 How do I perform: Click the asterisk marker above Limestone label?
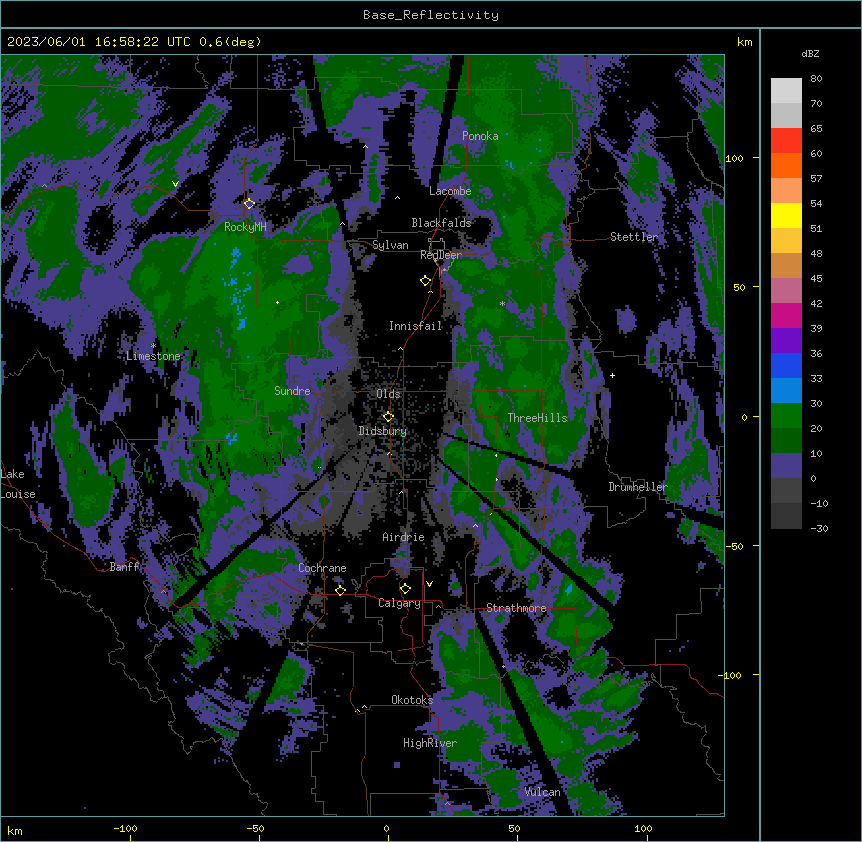(153, 345)
